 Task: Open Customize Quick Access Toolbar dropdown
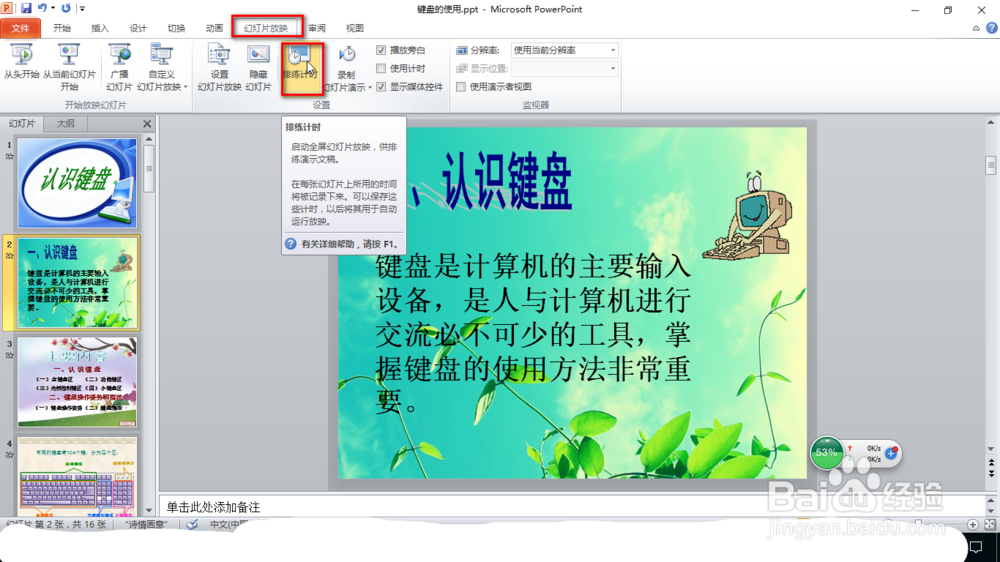82,8
